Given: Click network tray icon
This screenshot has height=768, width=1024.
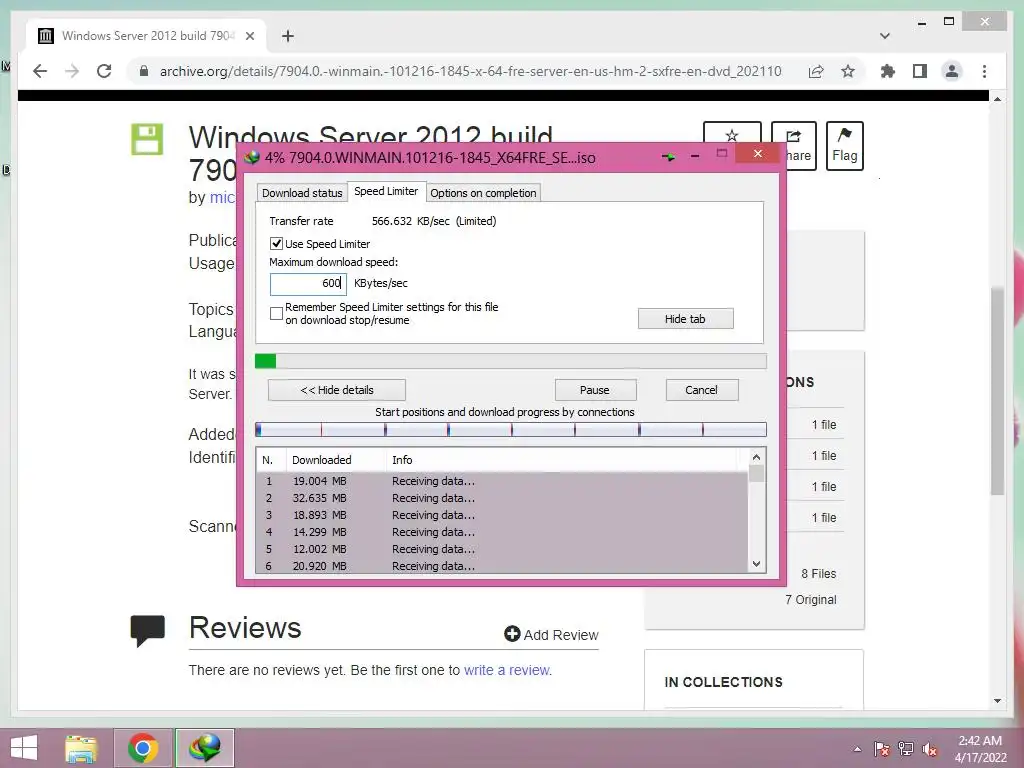Looking at the screenshot, I should [906, 749].
